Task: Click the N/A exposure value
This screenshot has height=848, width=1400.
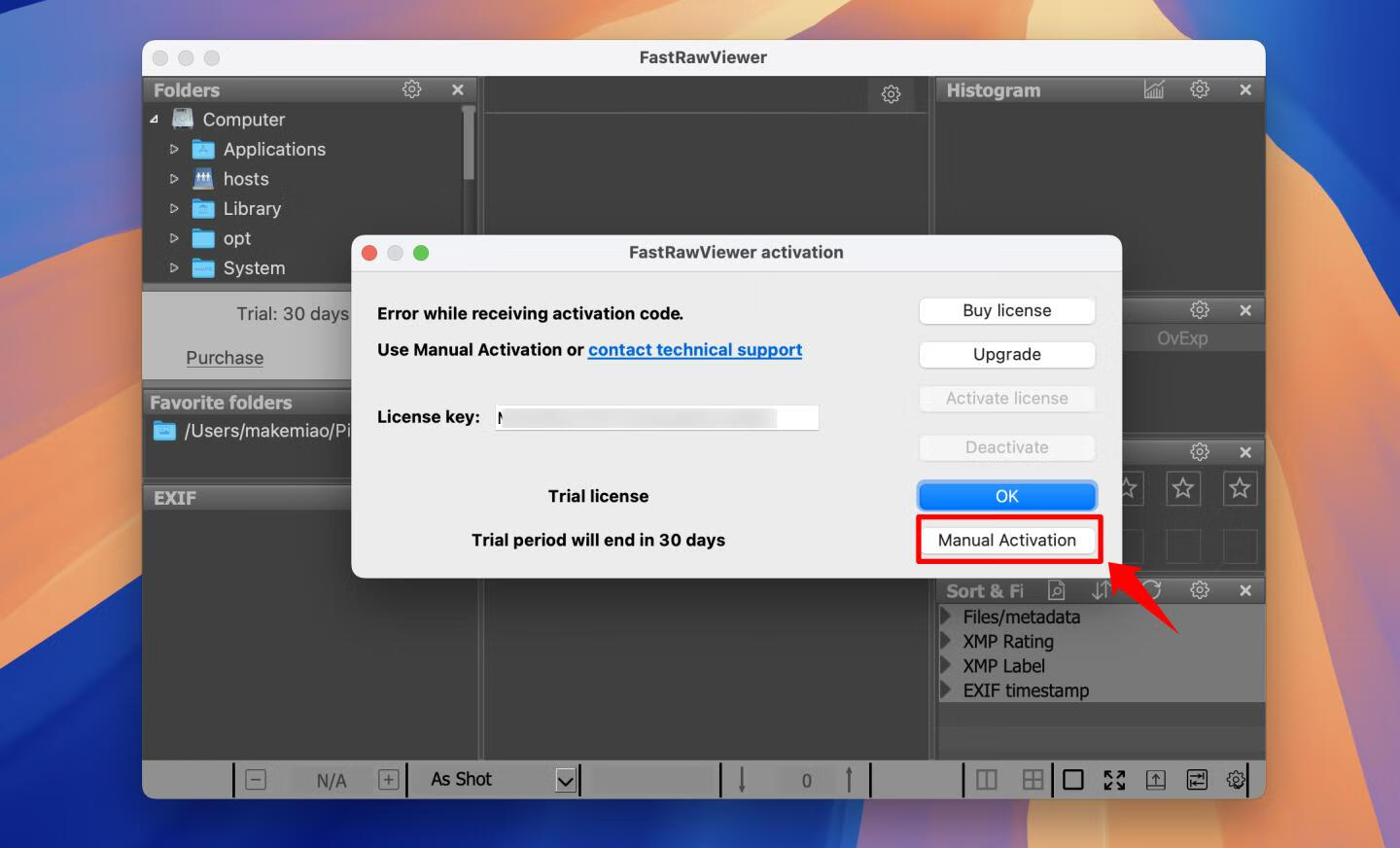Action: 332,780
